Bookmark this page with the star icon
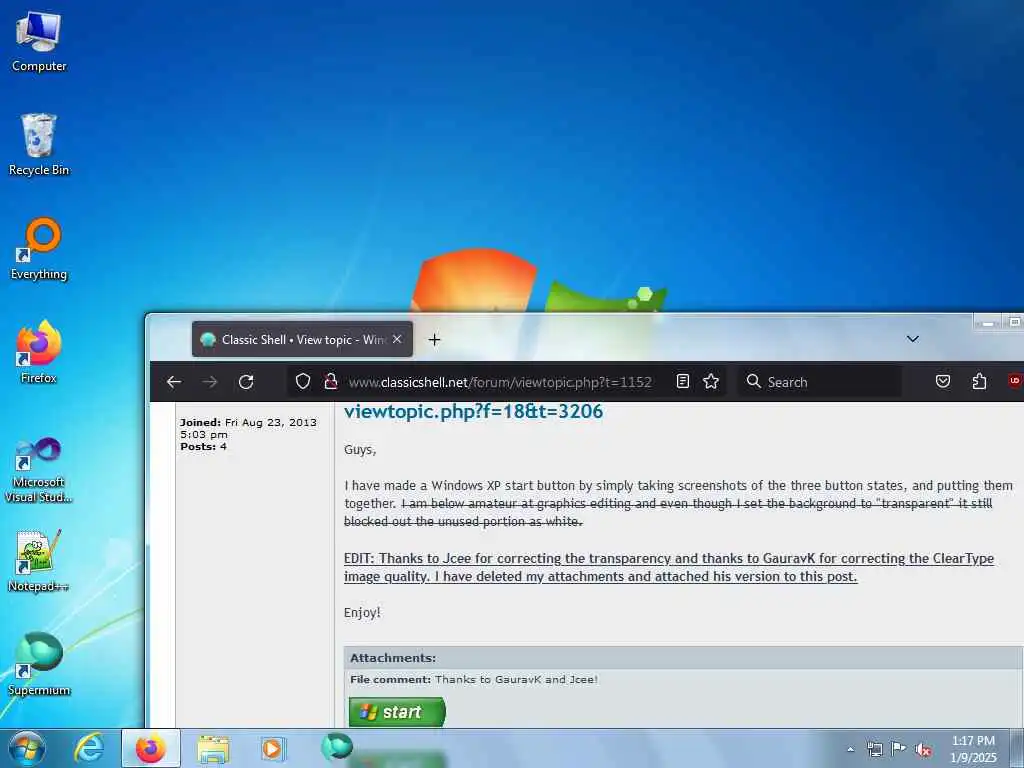 point(711,381)
